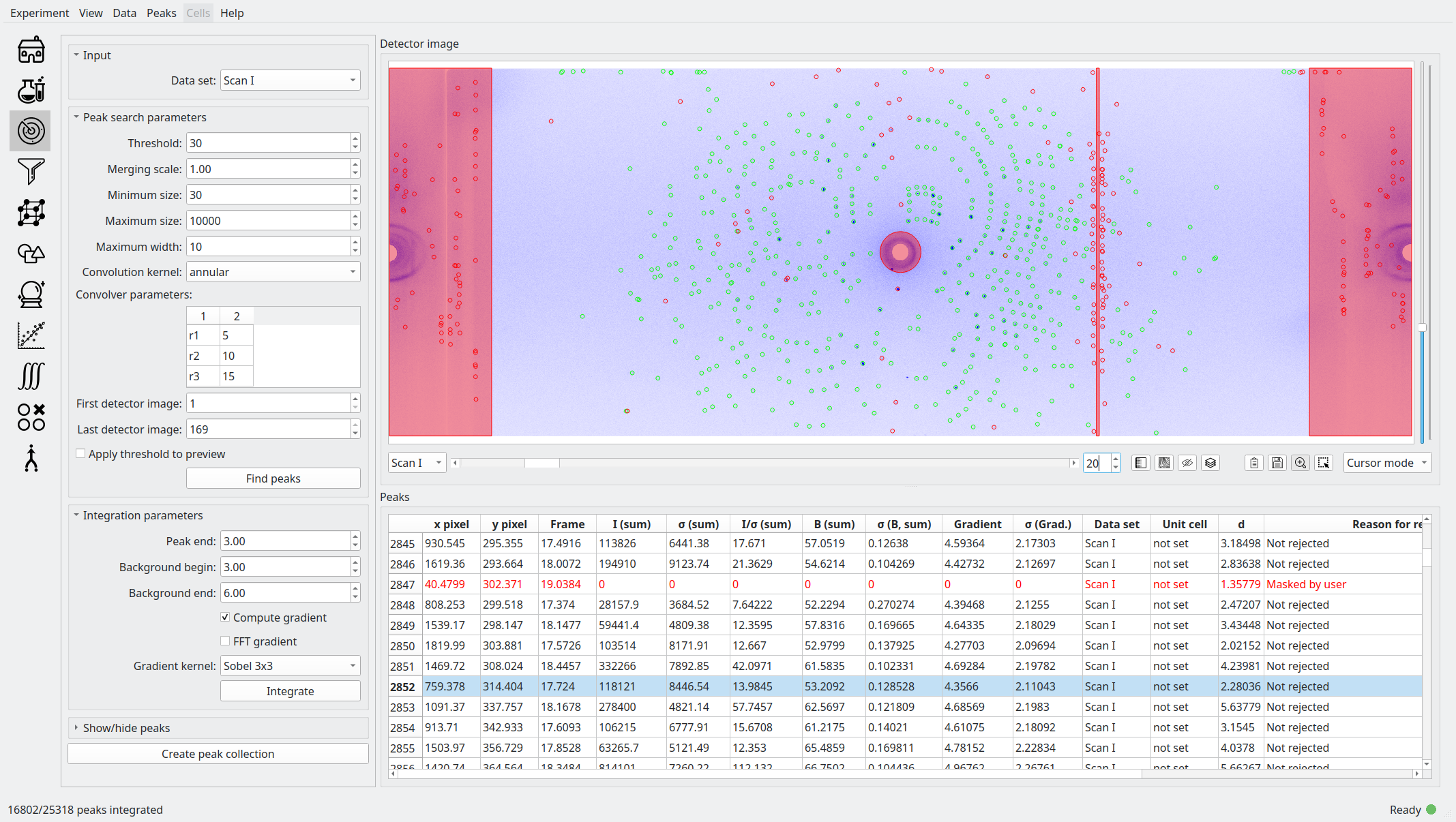Click the filter funnel sidebar icon

(x=31, y=171)
